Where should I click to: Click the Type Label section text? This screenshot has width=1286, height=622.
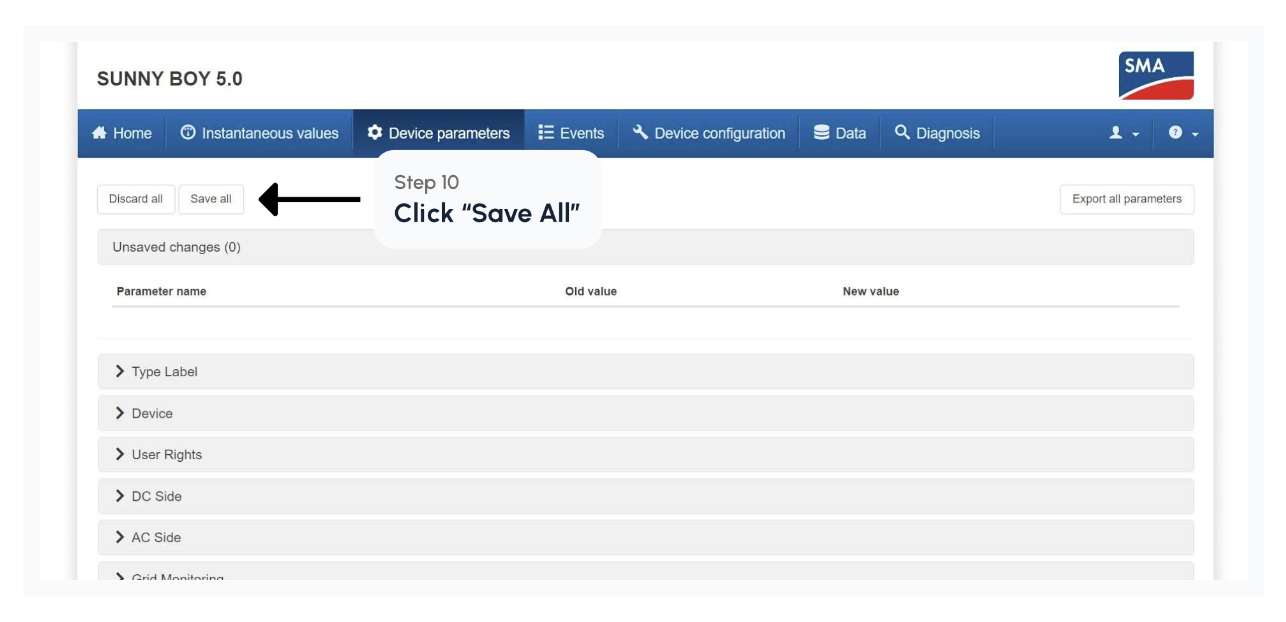point(165,372)
